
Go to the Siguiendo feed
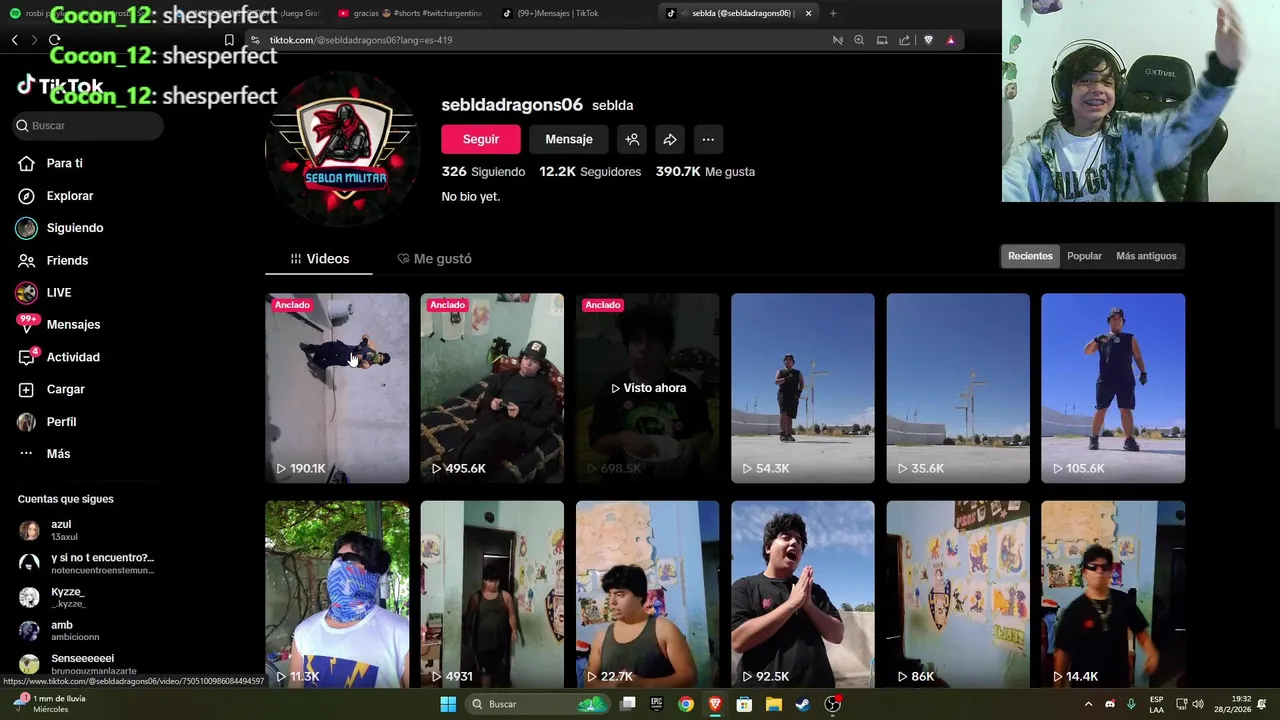[x=74, y=228]
